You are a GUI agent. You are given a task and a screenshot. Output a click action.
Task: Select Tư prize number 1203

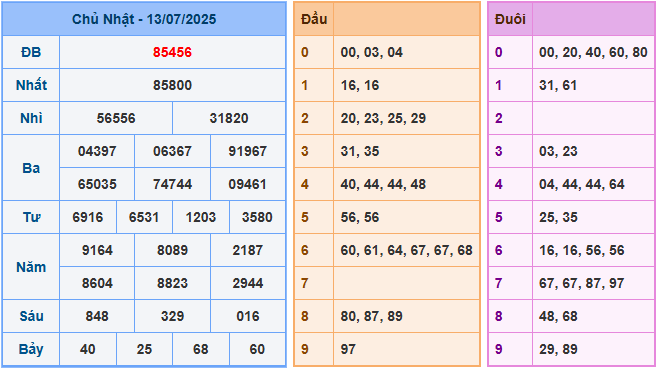click(x=201, y=217)
